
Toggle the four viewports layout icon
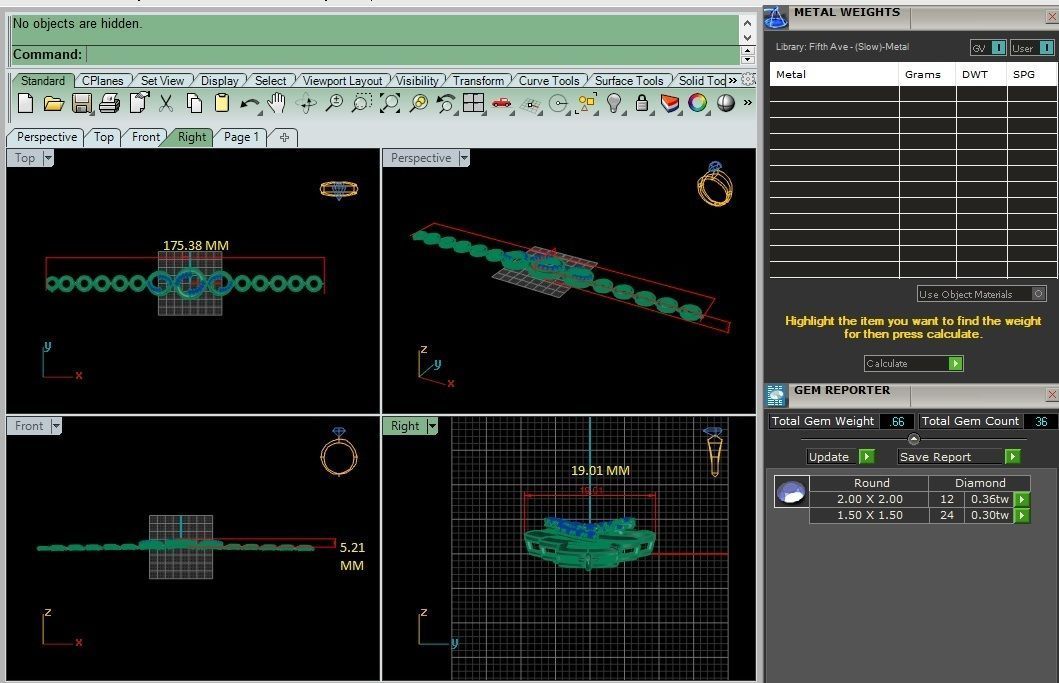pos(473,103)
